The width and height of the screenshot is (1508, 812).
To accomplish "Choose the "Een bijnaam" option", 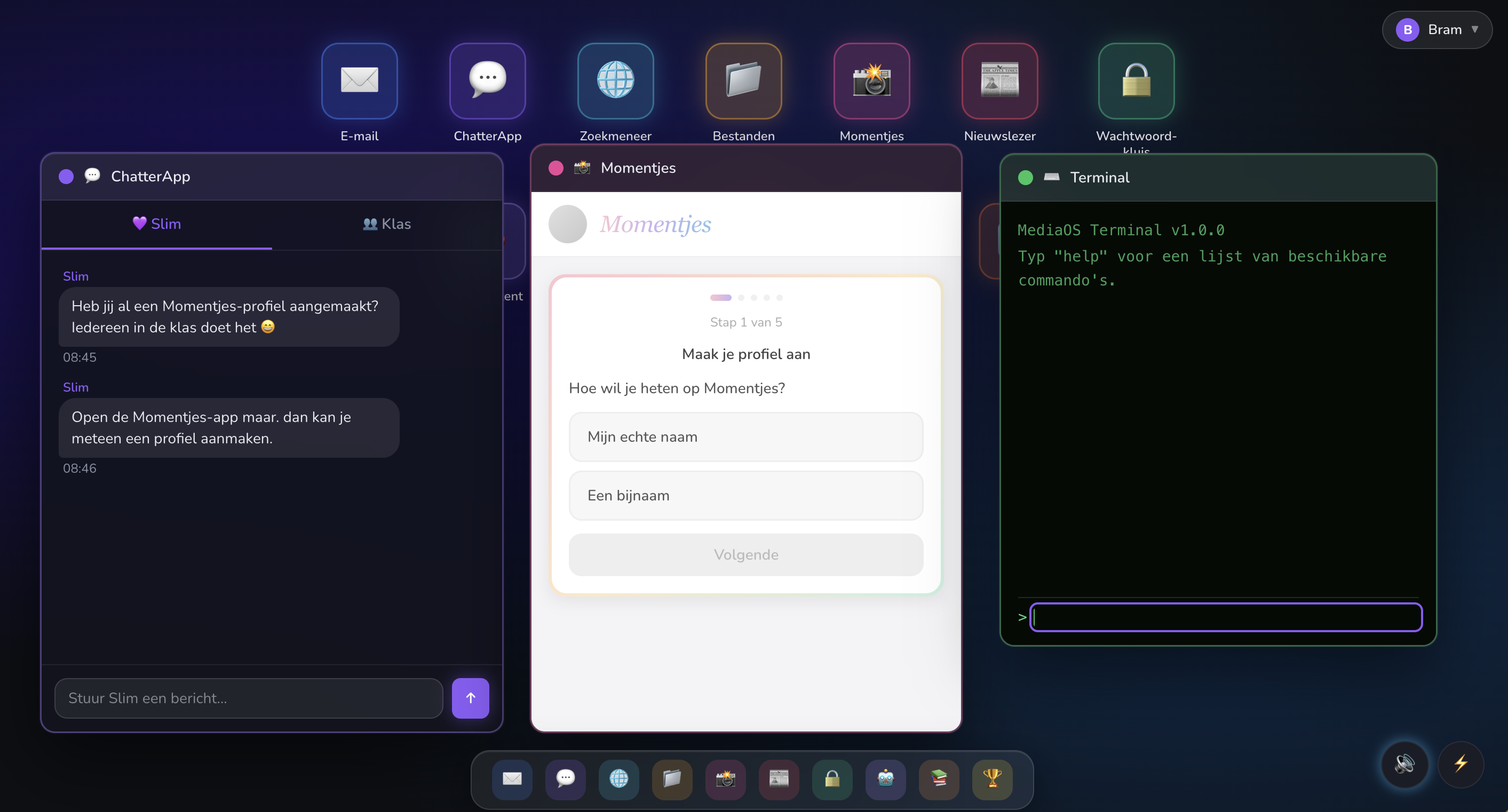I will coord(746,495).
